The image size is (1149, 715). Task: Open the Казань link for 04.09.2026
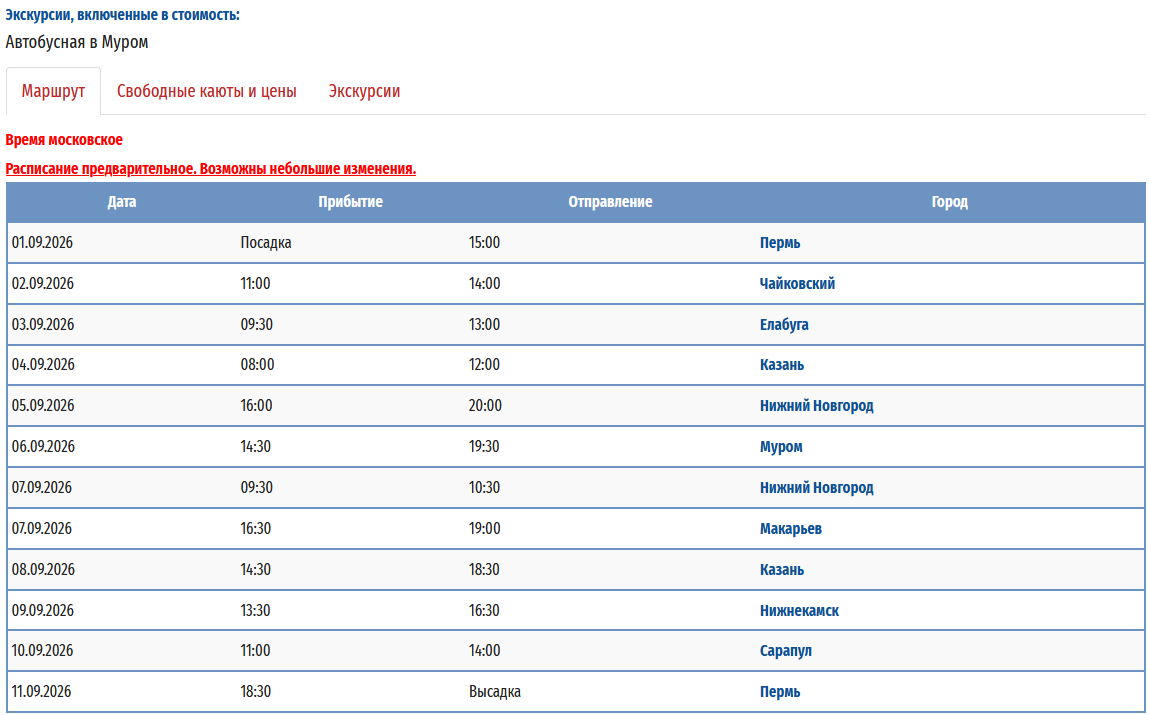(781, 365)
